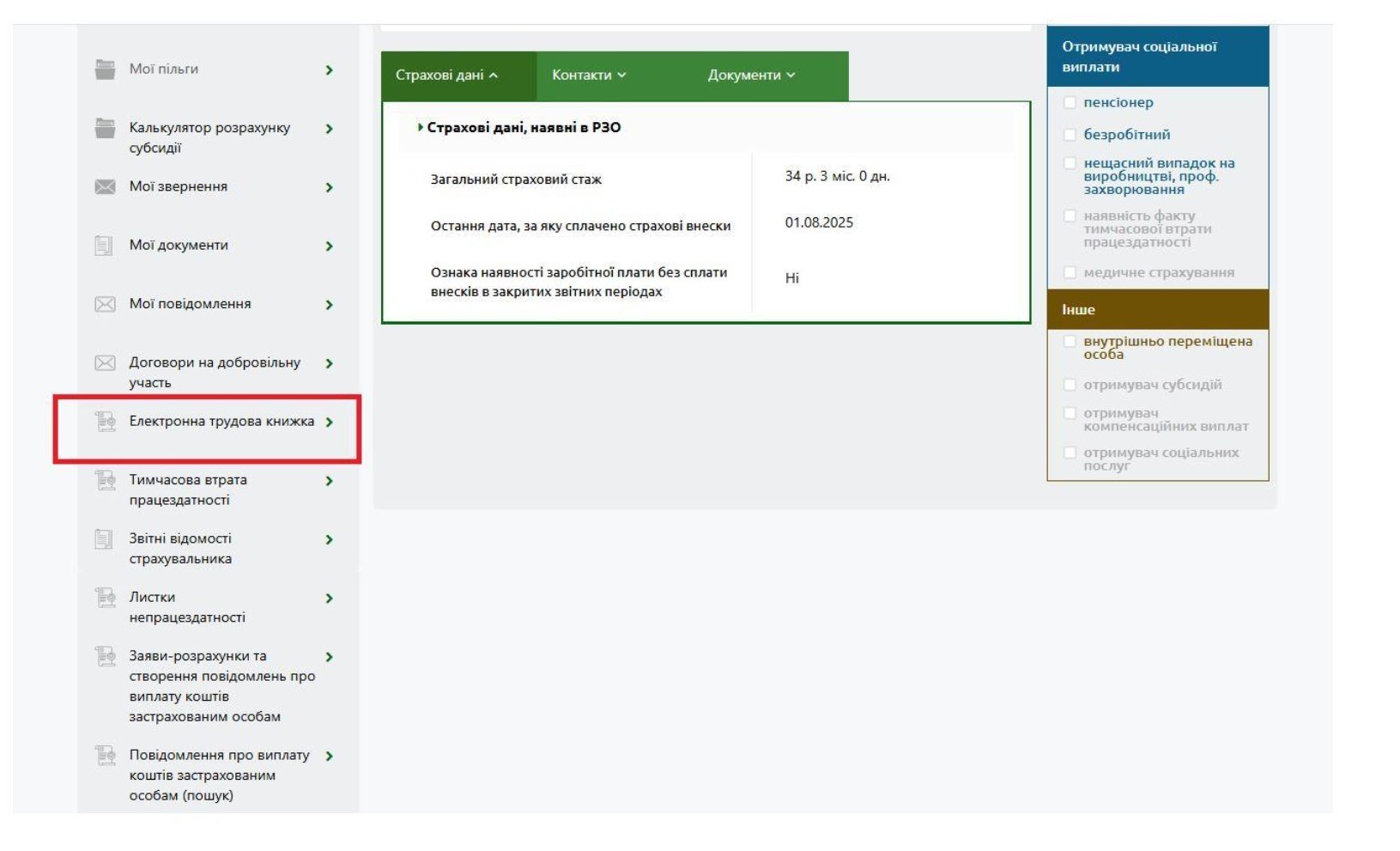
Task: Check the нещасний випадок на виробництві checkbox
Action: (x=1070, y=164)
